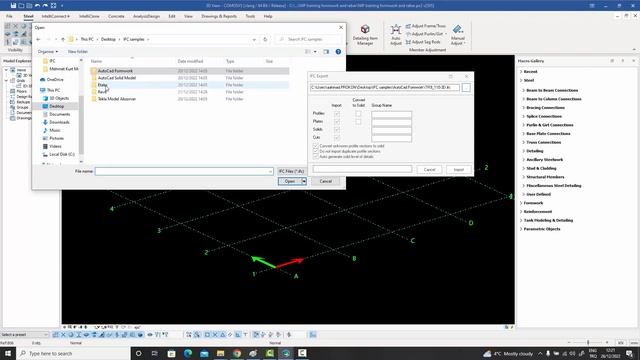The height and width of the screenshot is (360, 640).
Task: Undo via the quick access toolbar
Action: 37,6
